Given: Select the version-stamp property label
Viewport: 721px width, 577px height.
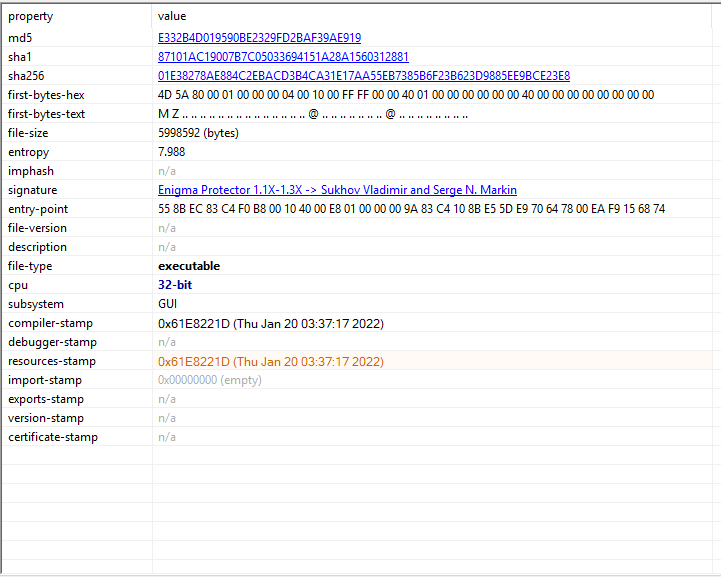Looking at the screenshot, I should pos(46,418).
